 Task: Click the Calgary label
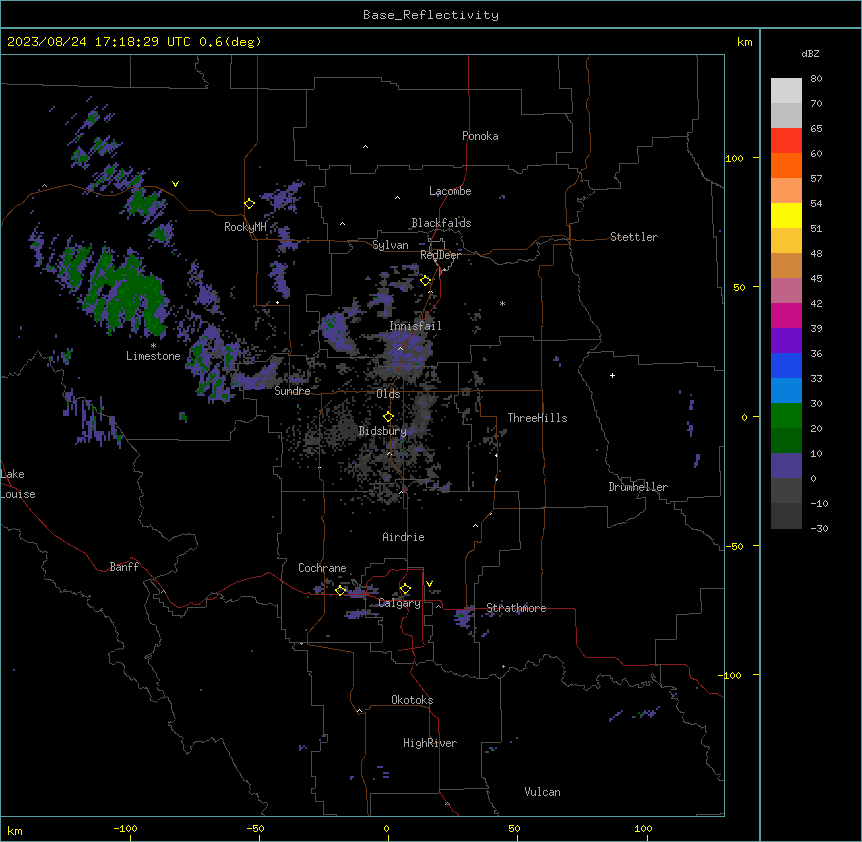pos(400,603)
